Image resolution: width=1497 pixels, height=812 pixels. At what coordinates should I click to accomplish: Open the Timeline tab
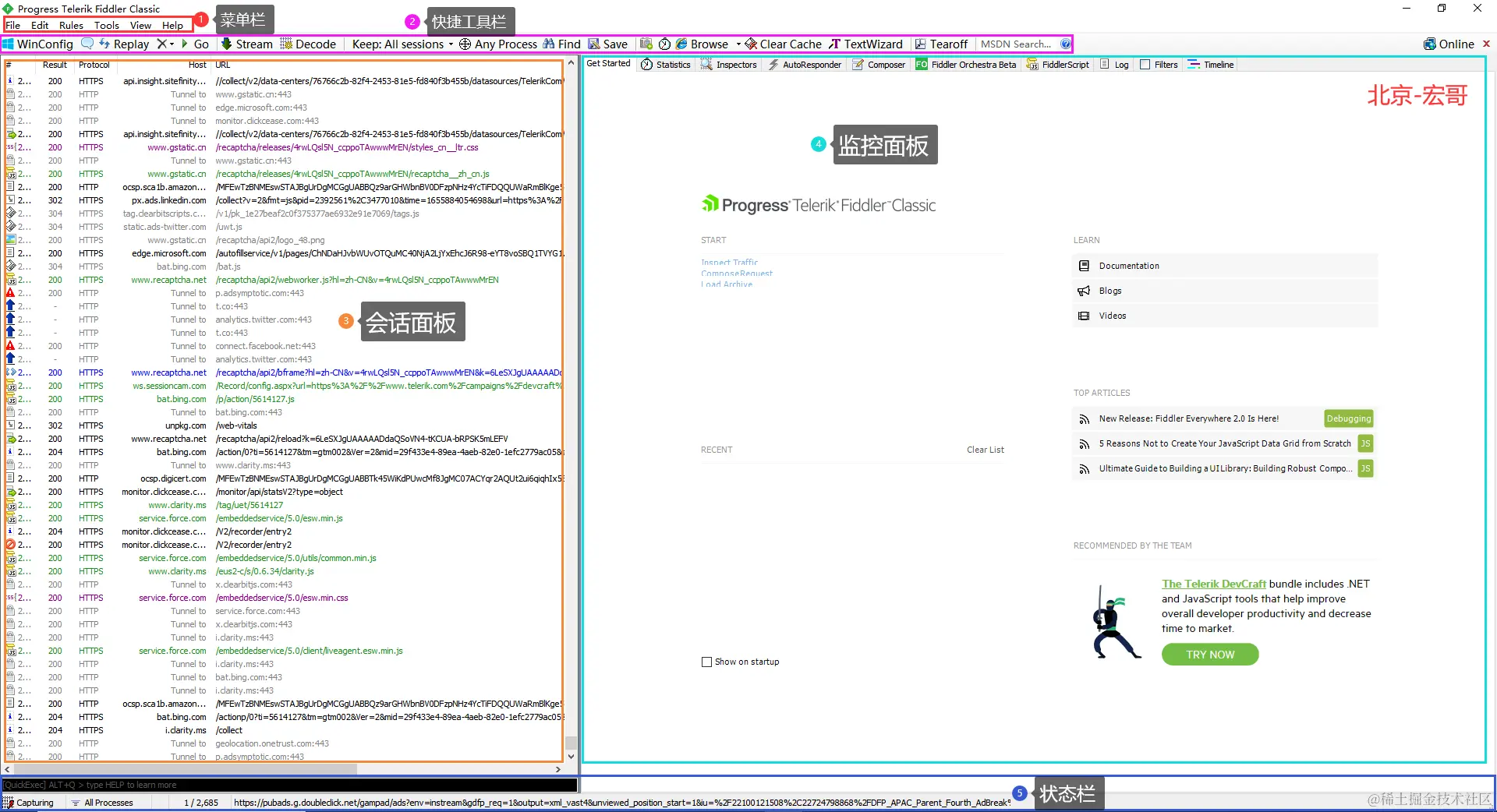coord(1210,65)
